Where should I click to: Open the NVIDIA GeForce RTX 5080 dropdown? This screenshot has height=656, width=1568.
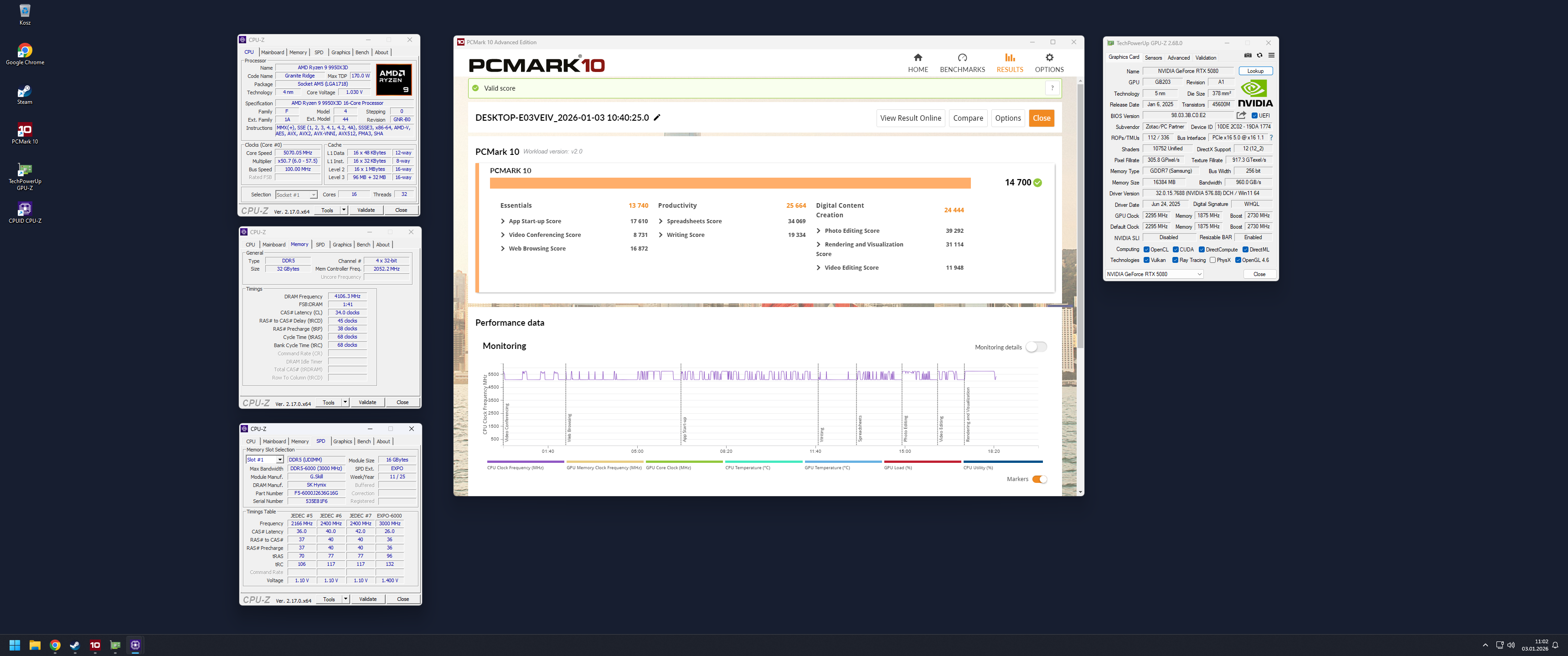click(1154, 274)
